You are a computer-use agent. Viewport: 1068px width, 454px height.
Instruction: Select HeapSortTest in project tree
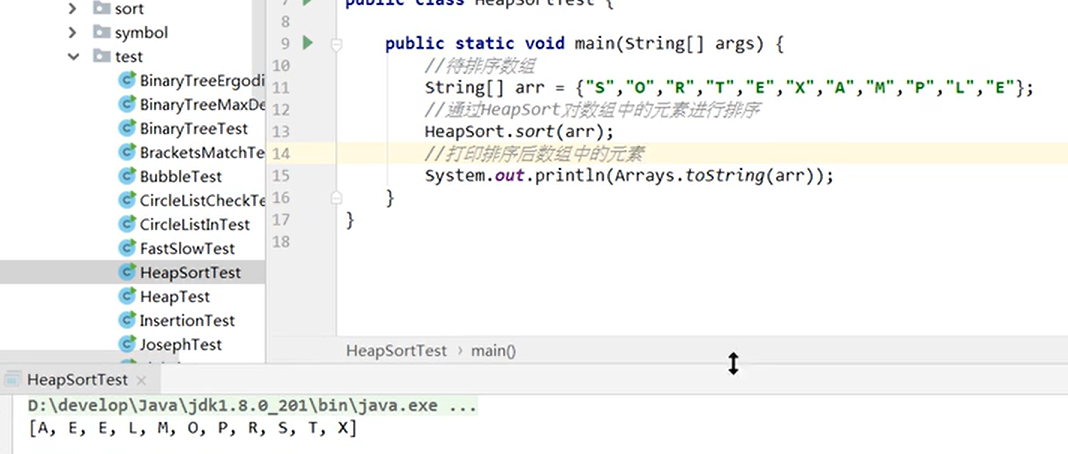pyautogui.click(x=191, y=273)
